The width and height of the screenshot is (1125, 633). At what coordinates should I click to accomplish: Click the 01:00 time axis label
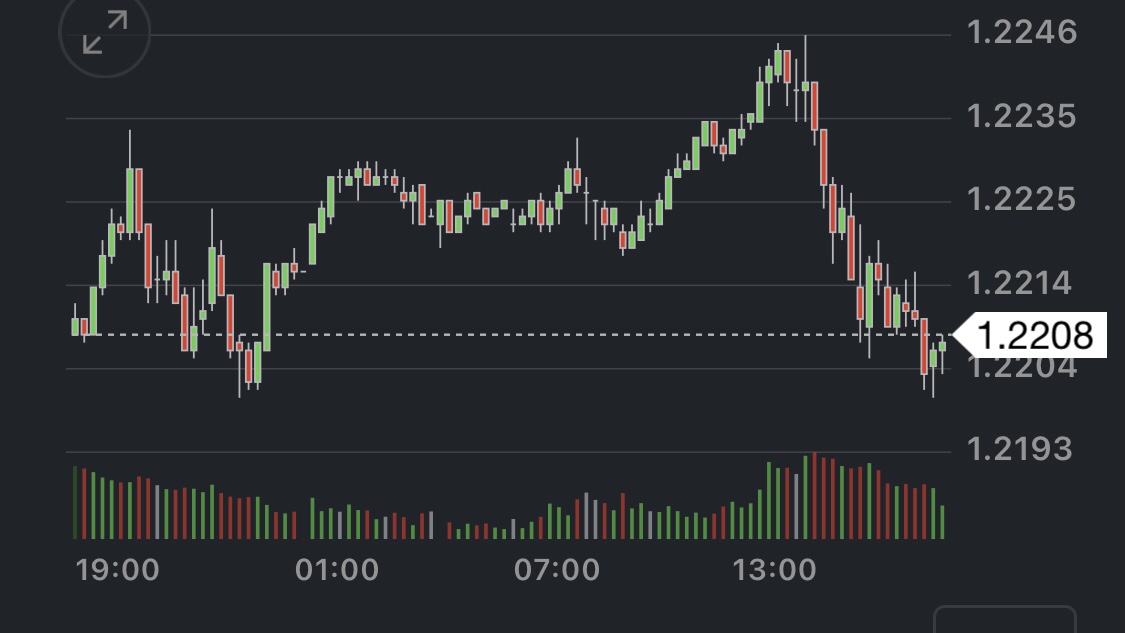[337, 570]
